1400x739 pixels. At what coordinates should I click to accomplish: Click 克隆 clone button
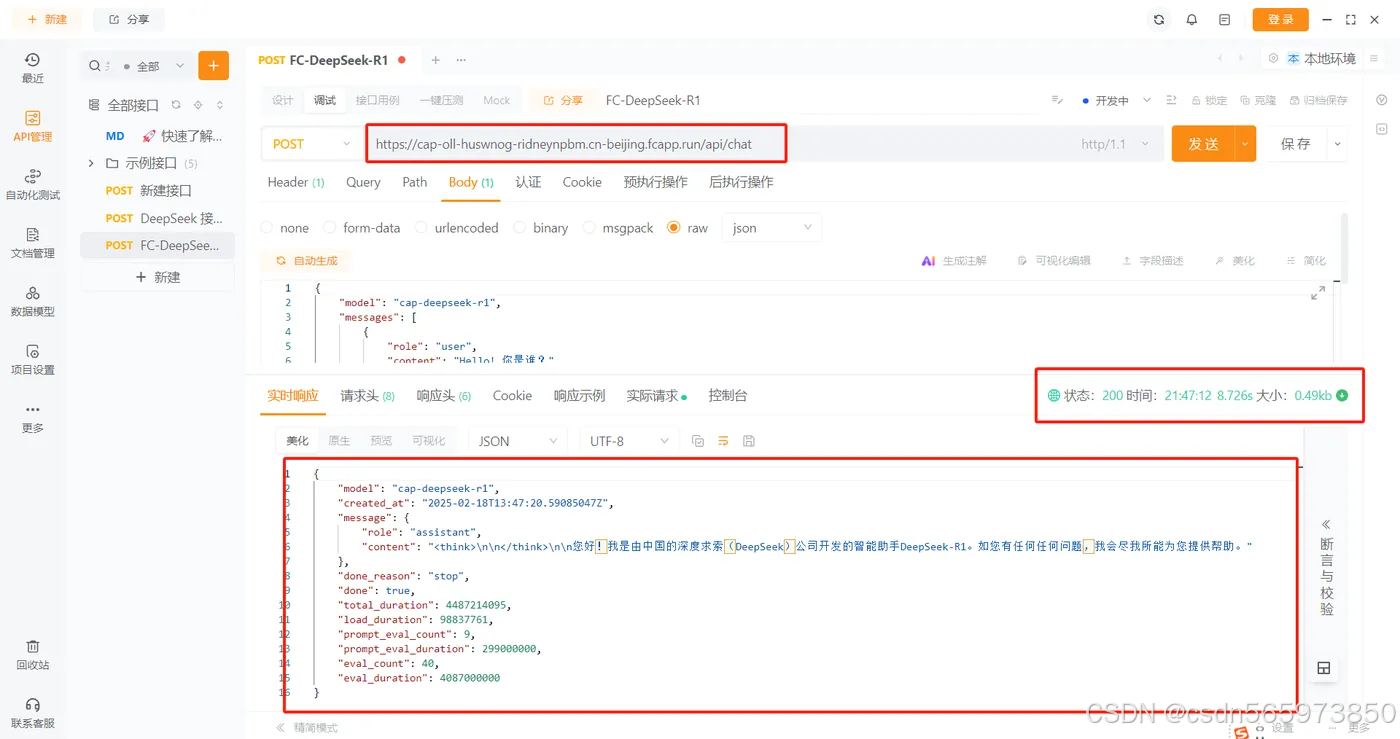(x=1258, y=100)
